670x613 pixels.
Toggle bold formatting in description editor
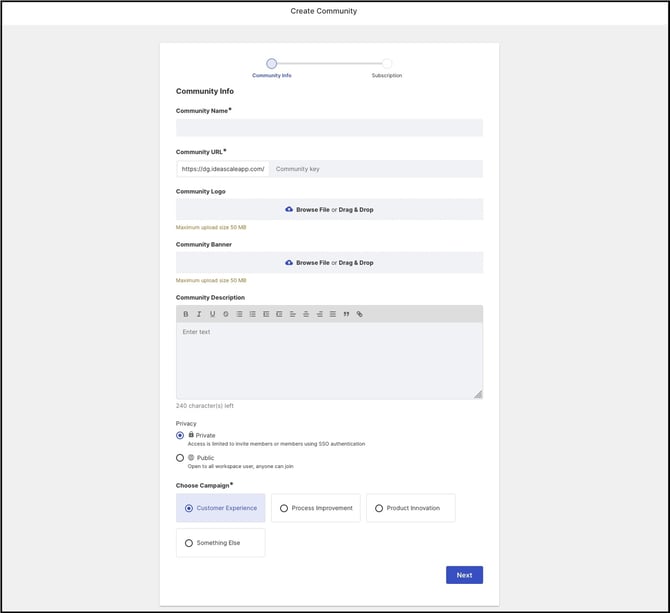(x=185, y=314)
